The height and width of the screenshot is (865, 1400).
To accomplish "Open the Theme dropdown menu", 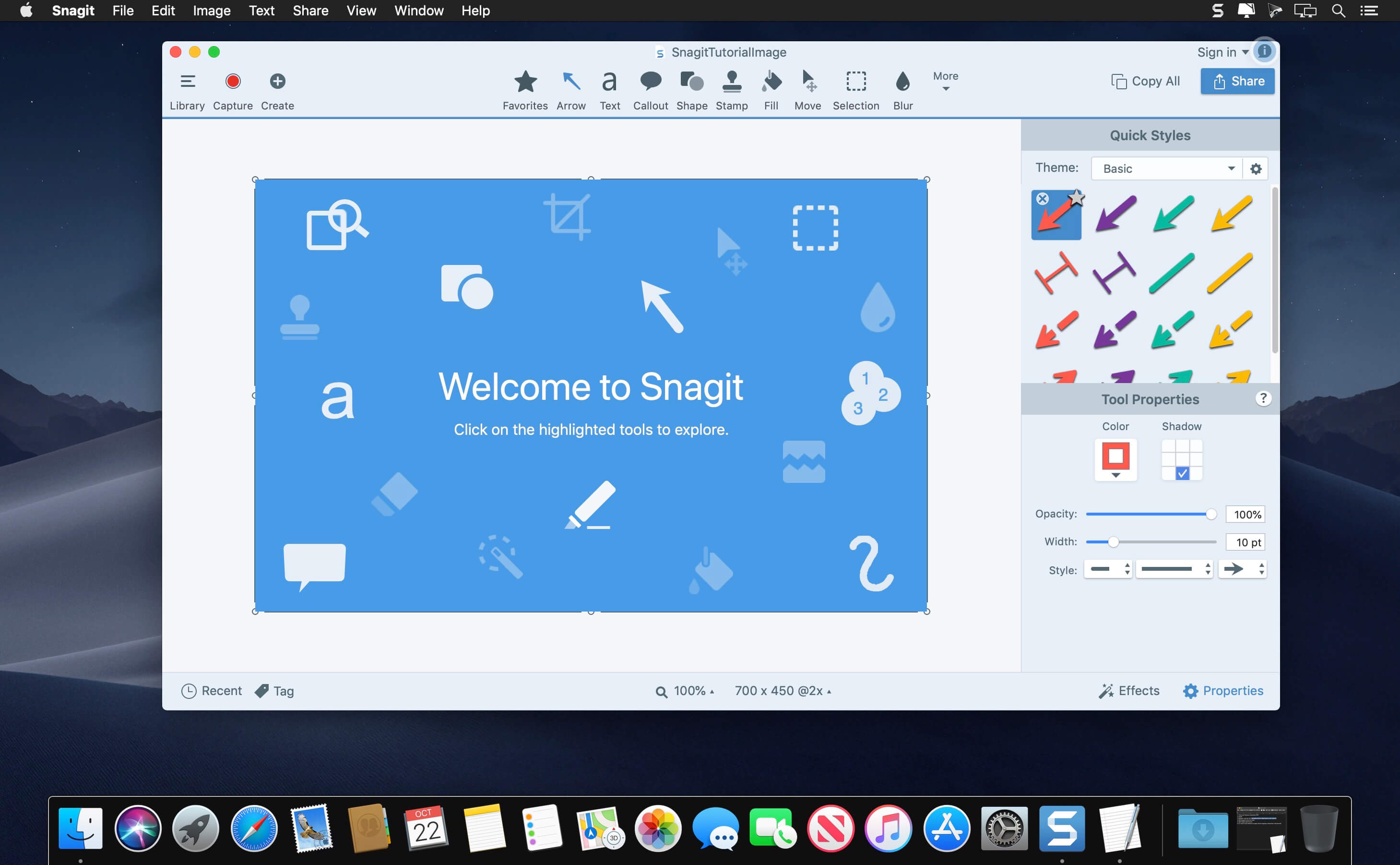I will [x=1164, y=168].
